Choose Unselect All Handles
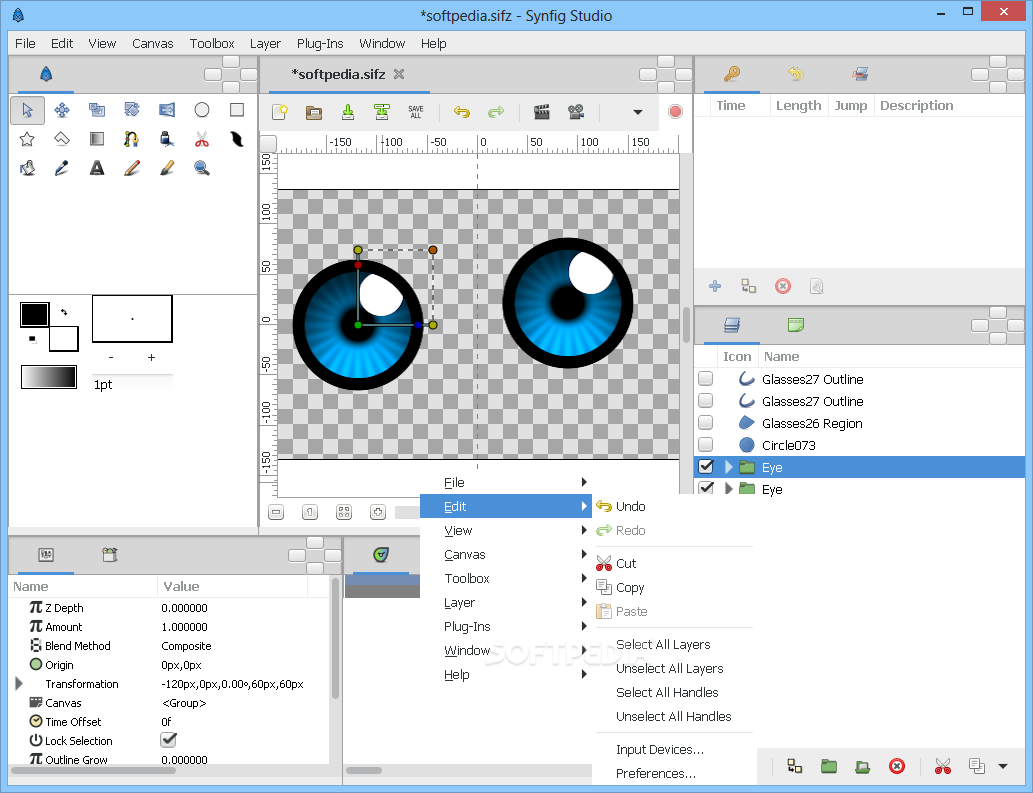The image size is (1033, 793). [x=673, y=716]
